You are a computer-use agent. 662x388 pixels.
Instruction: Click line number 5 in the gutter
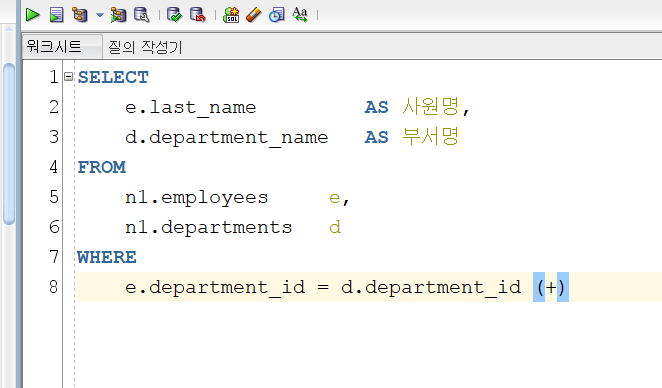tap(54, 197)
